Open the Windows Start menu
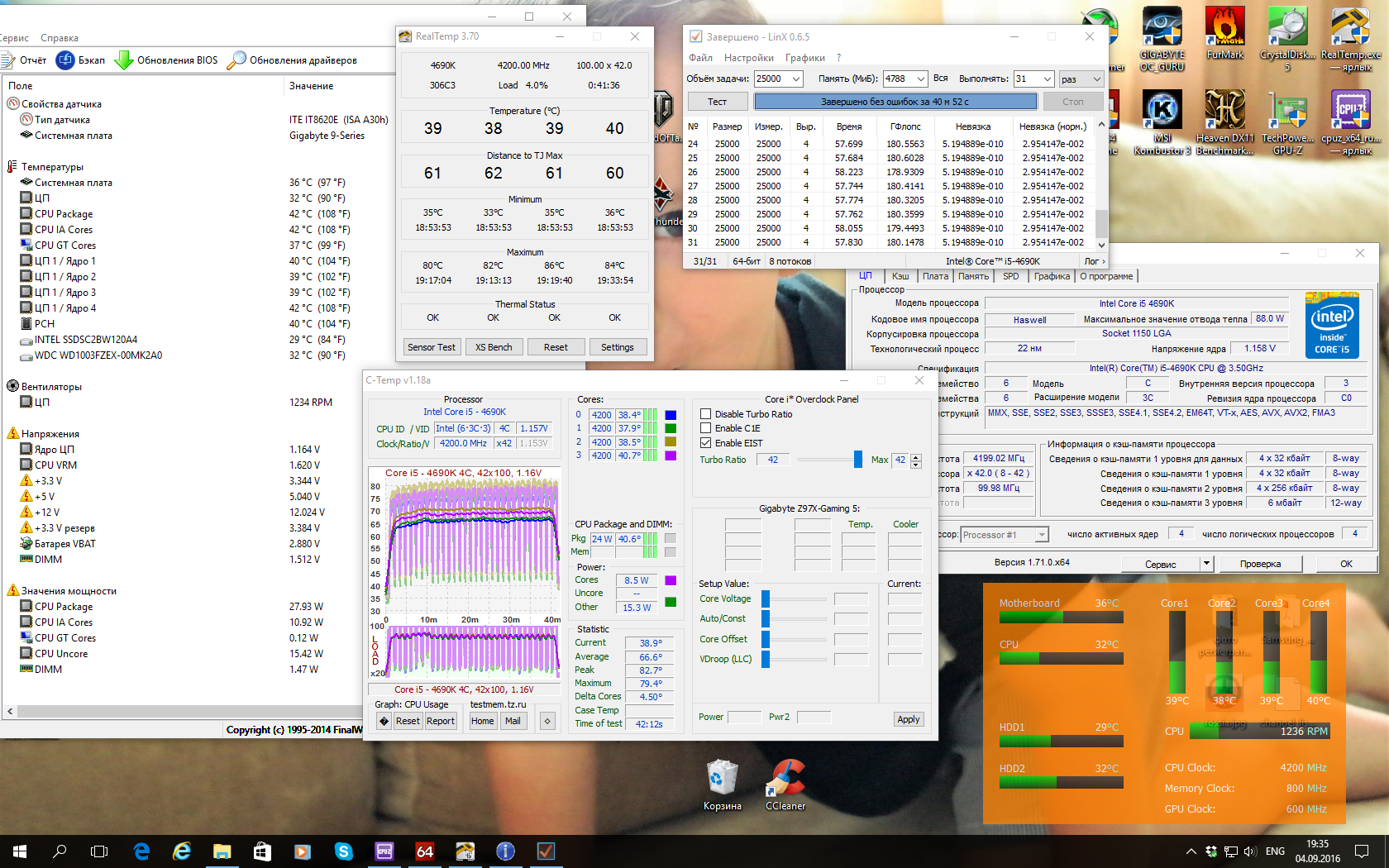The height and width of the screenshot is (868, 1389). (x=20, y=851)
